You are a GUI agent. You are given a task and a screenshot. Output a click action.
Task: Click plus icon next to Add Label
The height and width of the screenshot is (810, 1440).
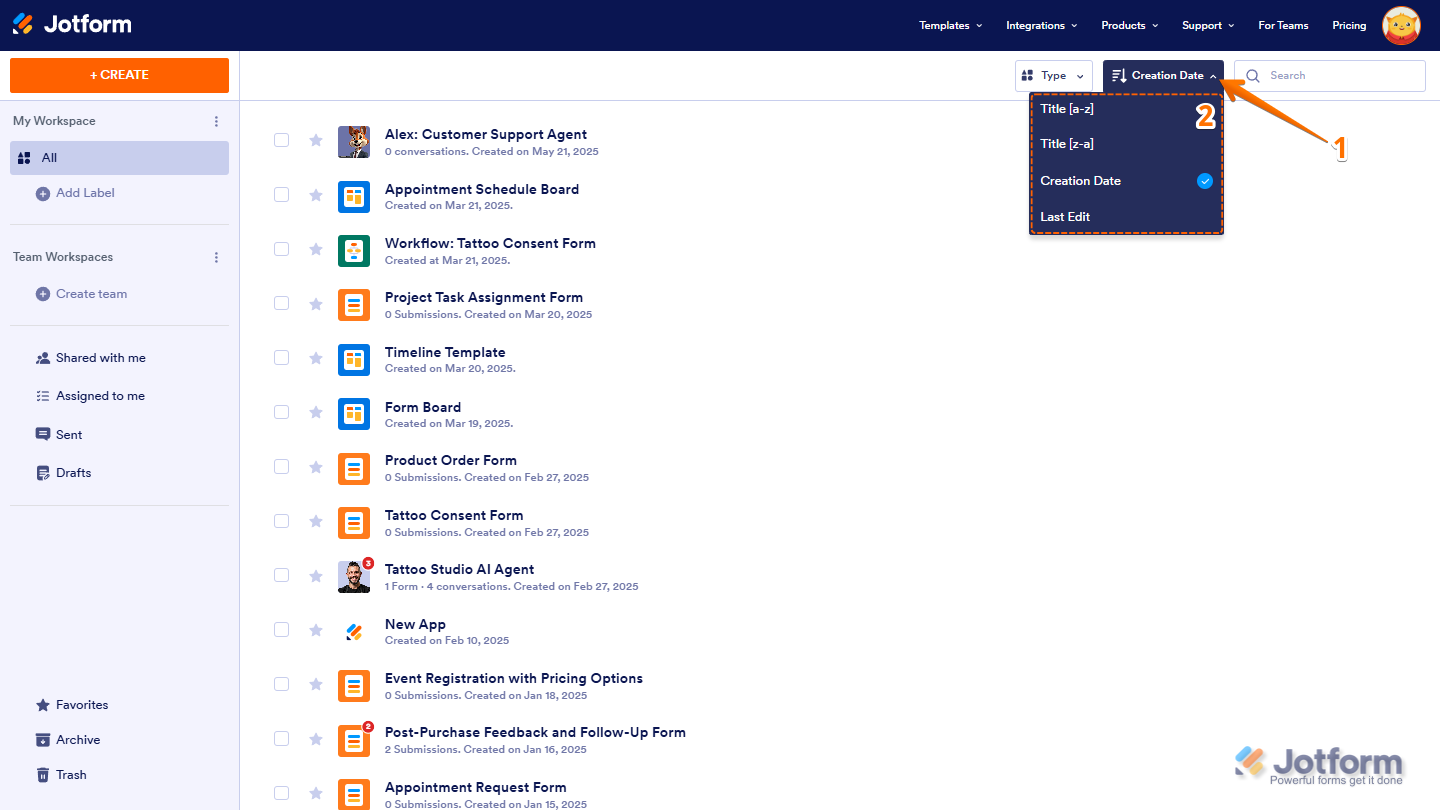(x=43, y=194)
